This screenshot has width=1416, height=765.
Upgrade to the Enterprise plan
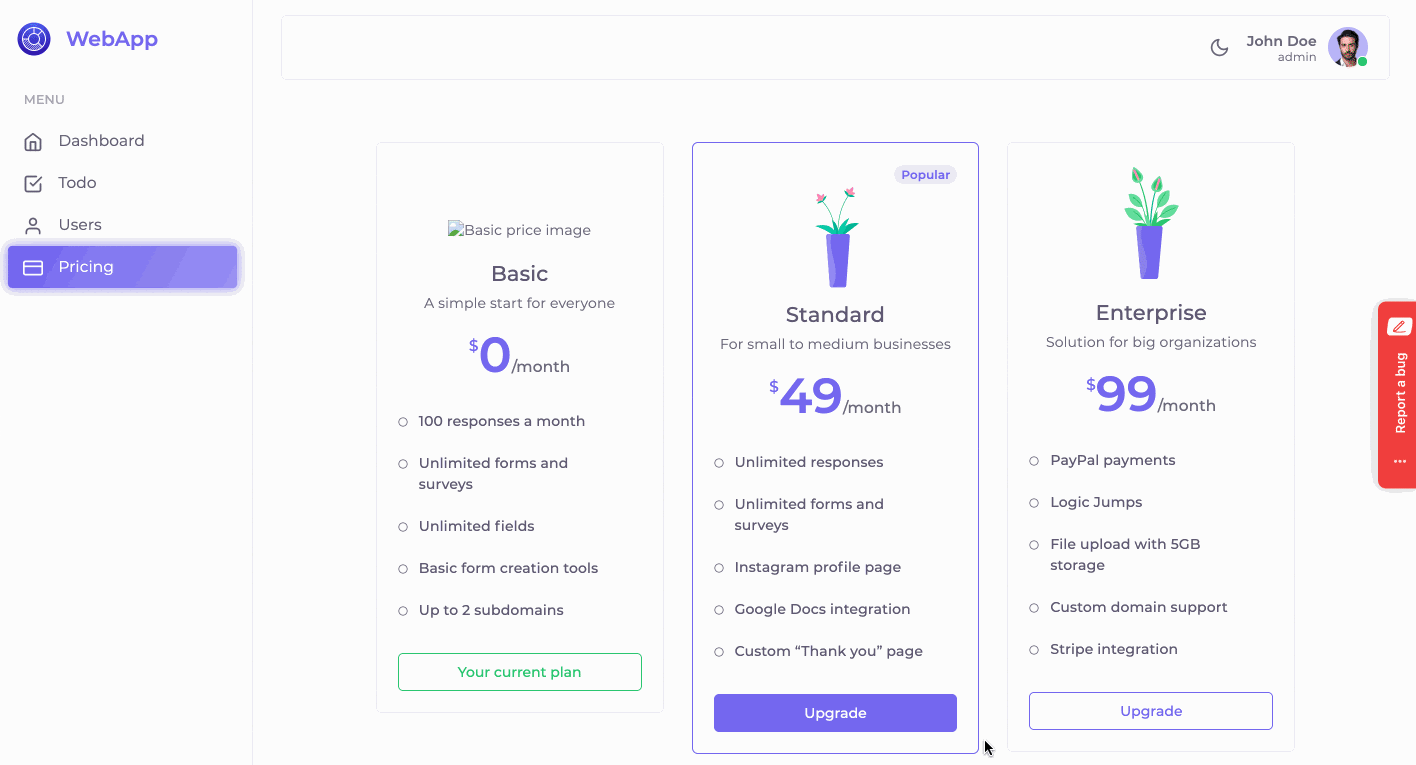click(x=1150, y=711)
